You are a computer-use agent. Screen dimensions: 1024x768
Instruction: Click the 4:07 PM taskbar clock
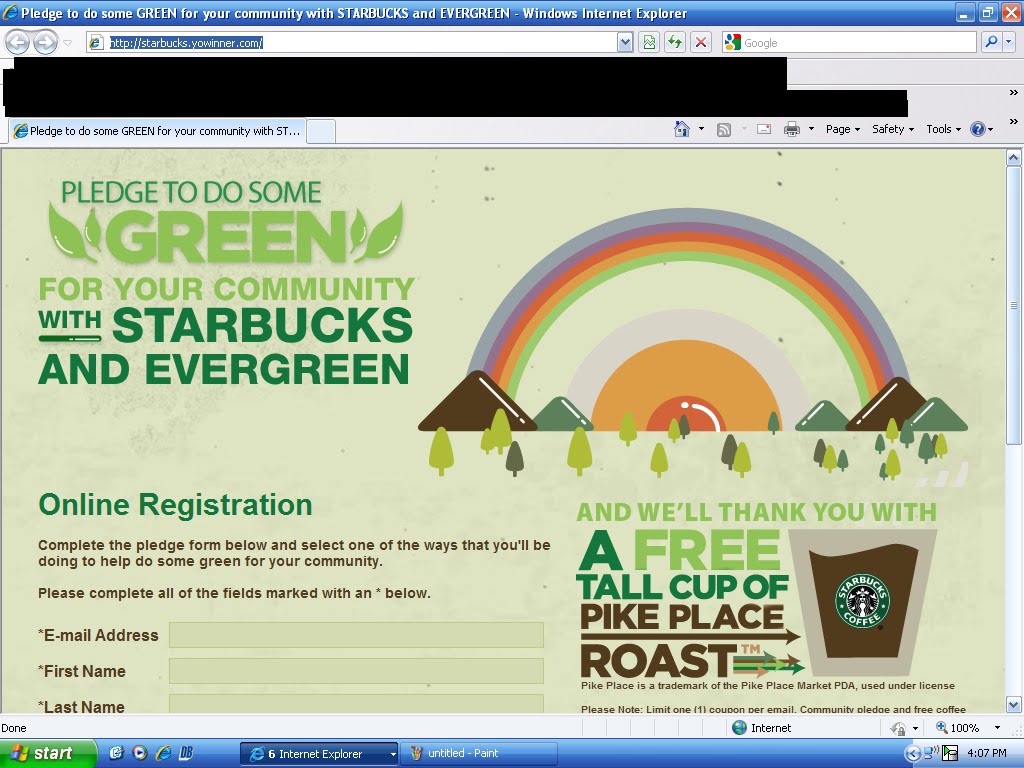[x=986, y=753]
